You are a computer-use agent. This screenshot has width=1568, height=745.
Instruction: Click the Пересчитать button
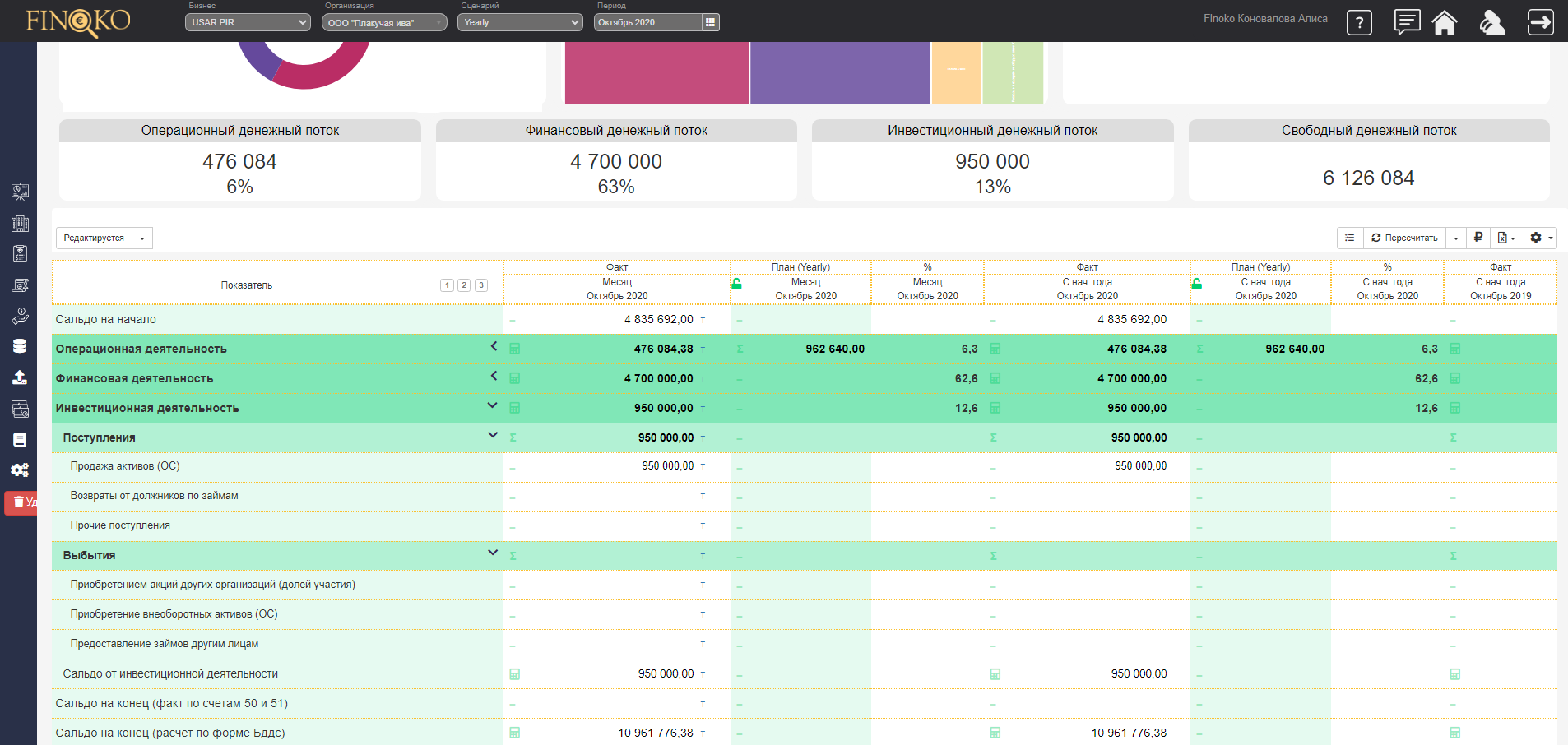(x=1404, y=238)
